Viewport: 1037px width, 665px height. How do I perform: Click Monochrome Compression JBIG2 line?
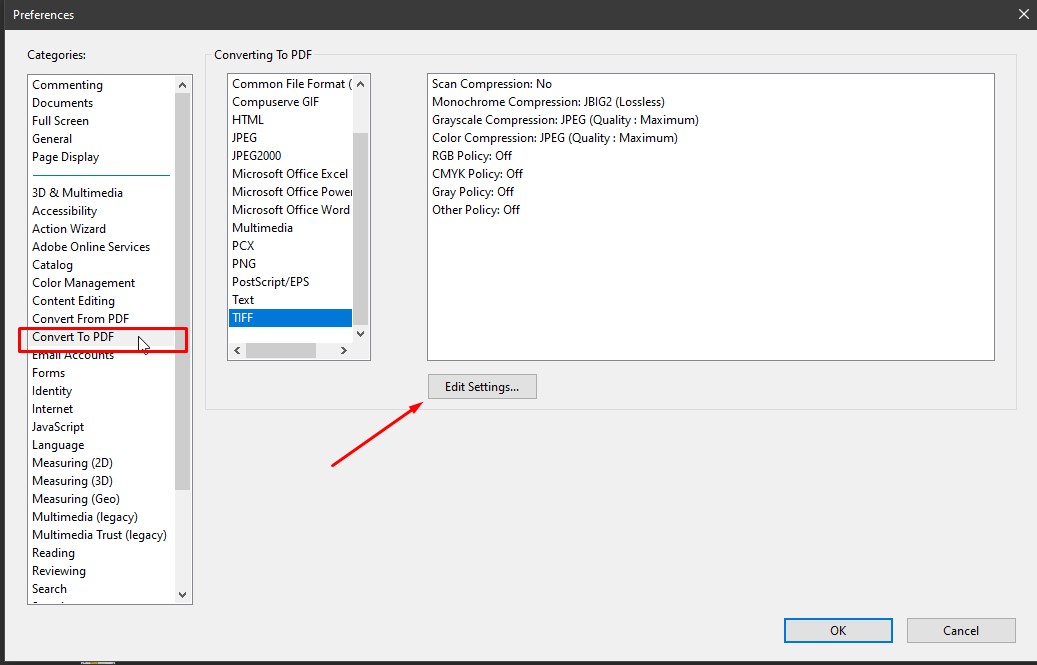(548, 102)
